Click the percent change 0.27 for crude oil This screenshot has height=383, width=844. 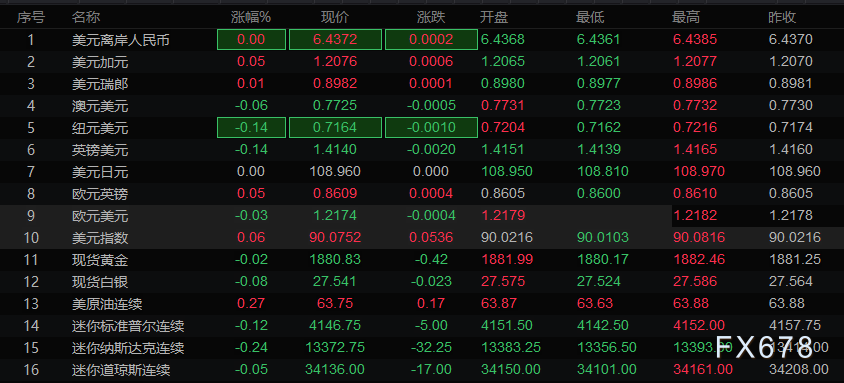(251, 304)
